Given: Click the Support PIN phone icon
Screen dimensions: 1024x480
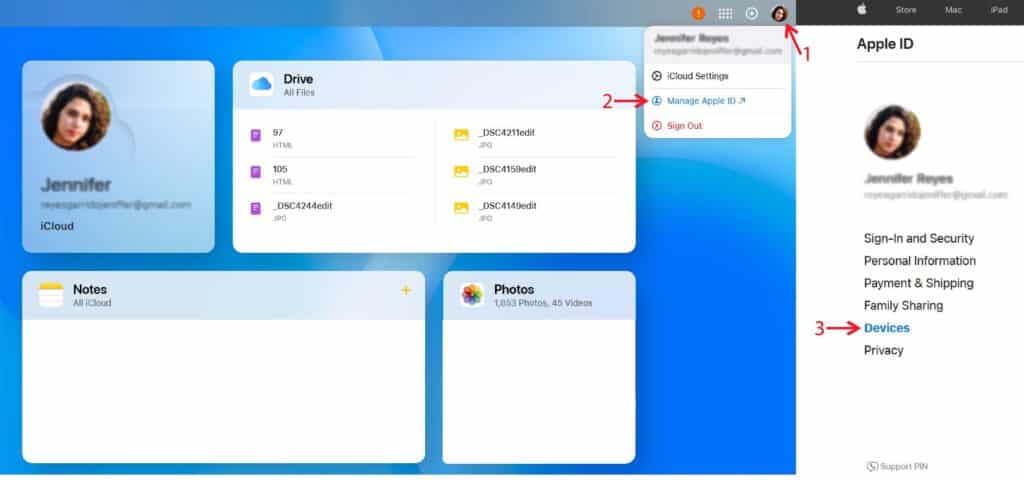Looking at the screenshot, I should click(872, 466).
